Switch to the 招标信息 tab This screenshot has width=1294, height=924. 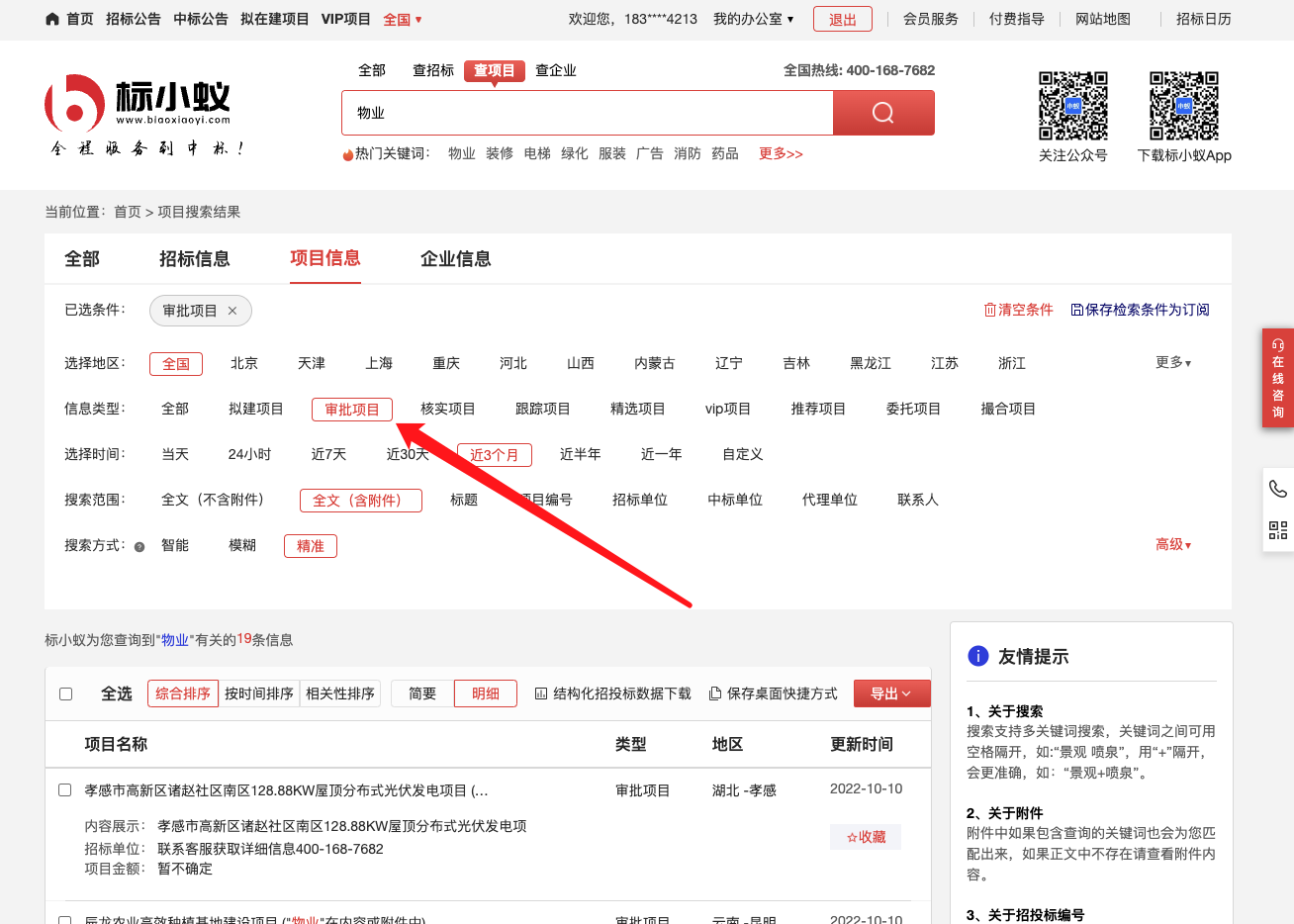pyautogui.click(x=194, y=259)
